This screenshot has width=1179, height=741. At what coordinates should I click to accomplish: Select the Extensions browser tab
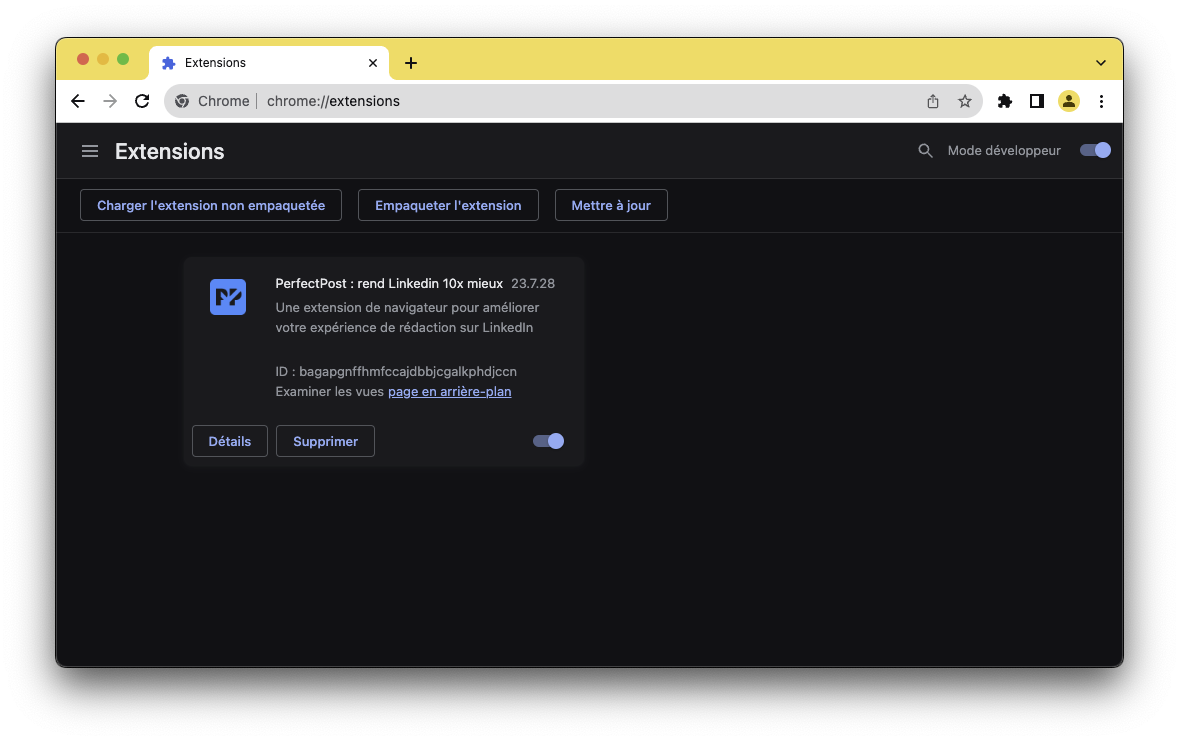click(x=269, y=62)
